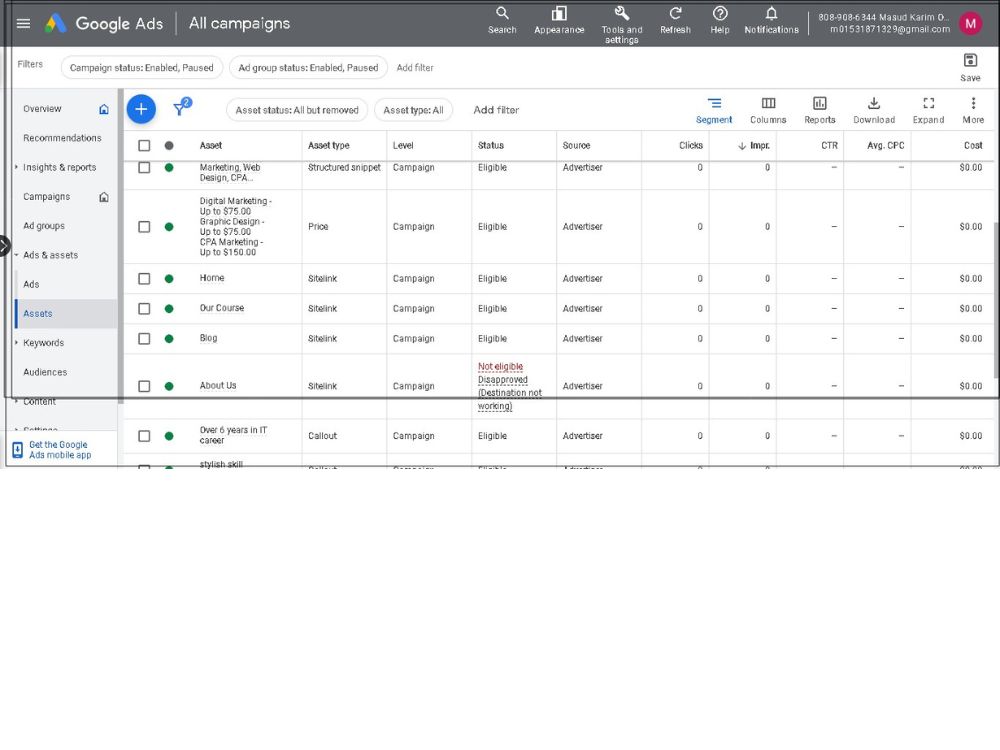The height and width of the screenshot is (750, 1000).
Task: Open the Segment options
Action: click(x=714, y=110)
